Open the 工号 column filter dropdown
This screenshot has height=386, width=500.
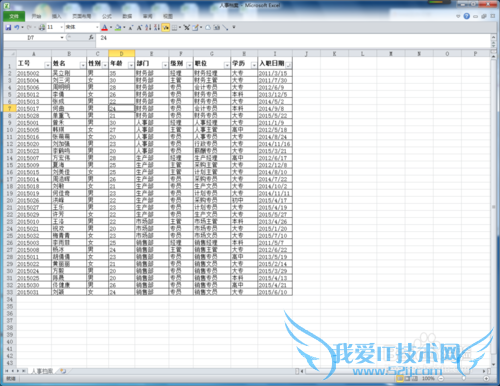47,65
